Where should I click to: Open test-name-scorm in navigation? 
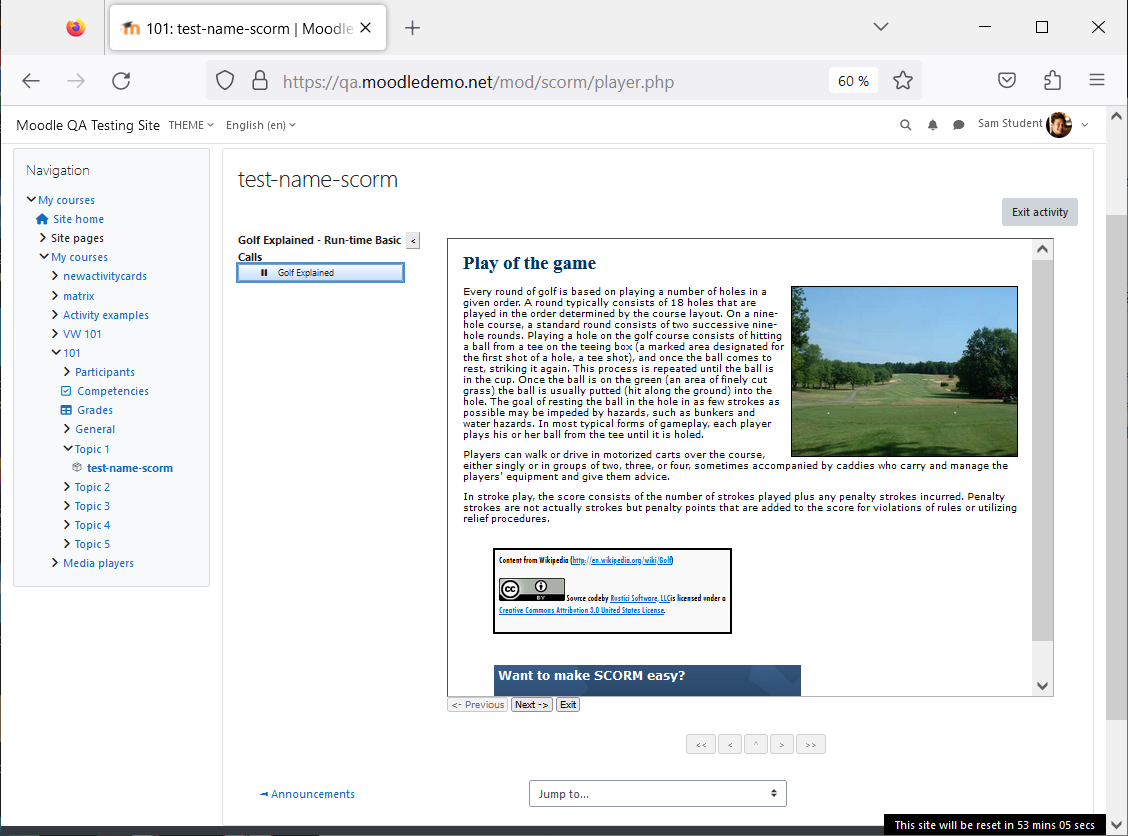(x=129, y=468)
